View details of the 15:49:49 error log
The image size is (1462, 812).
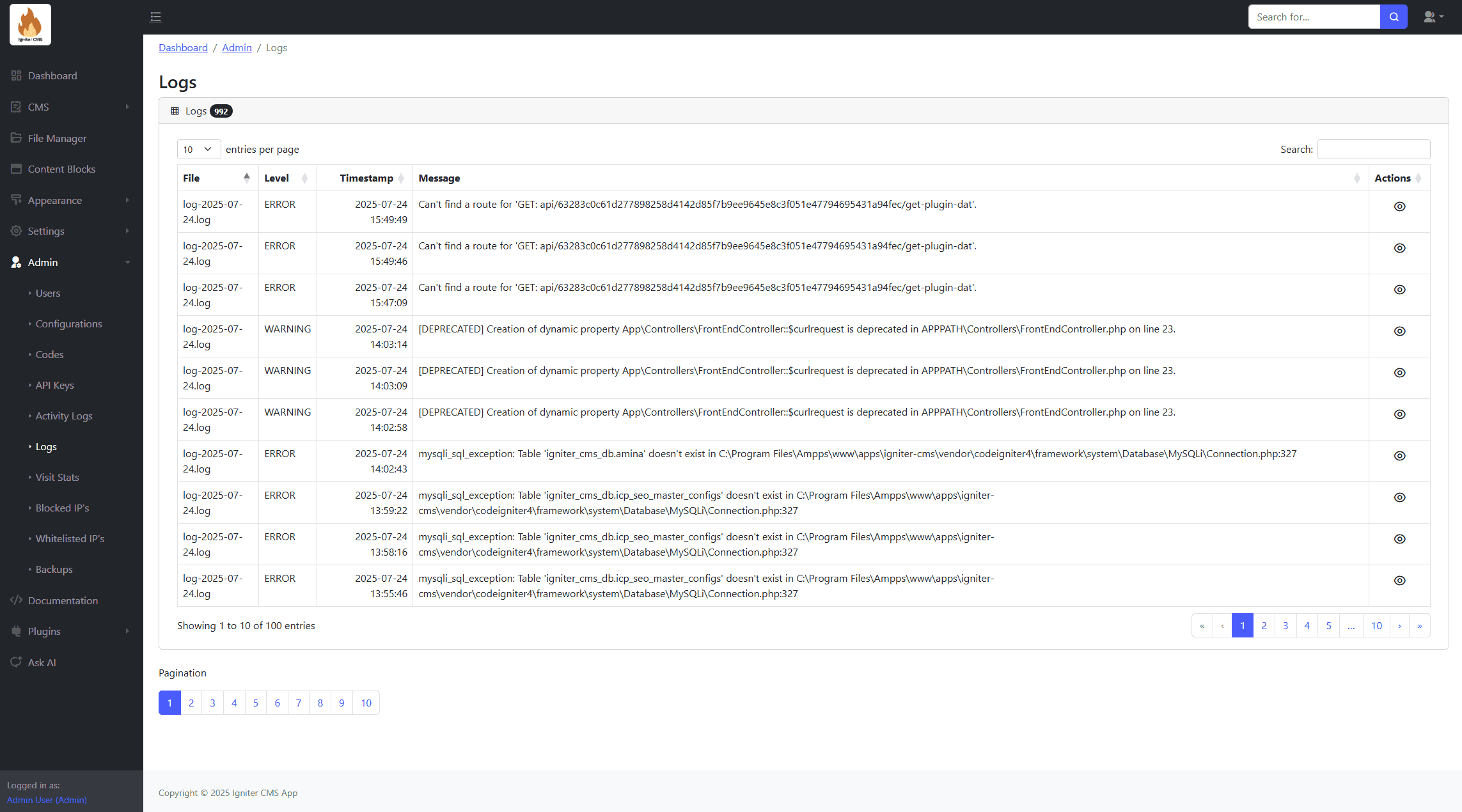pyautogui.click(x=1399, y=207)
